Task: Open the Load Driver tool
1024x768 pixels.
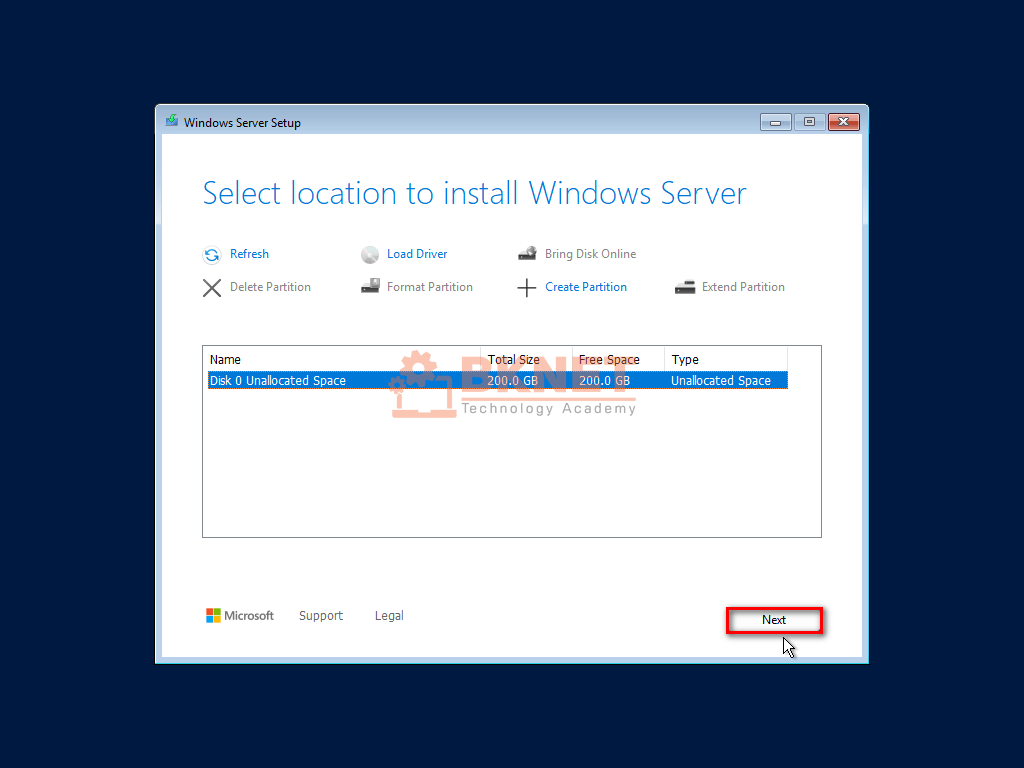Action: click(404, 254)
